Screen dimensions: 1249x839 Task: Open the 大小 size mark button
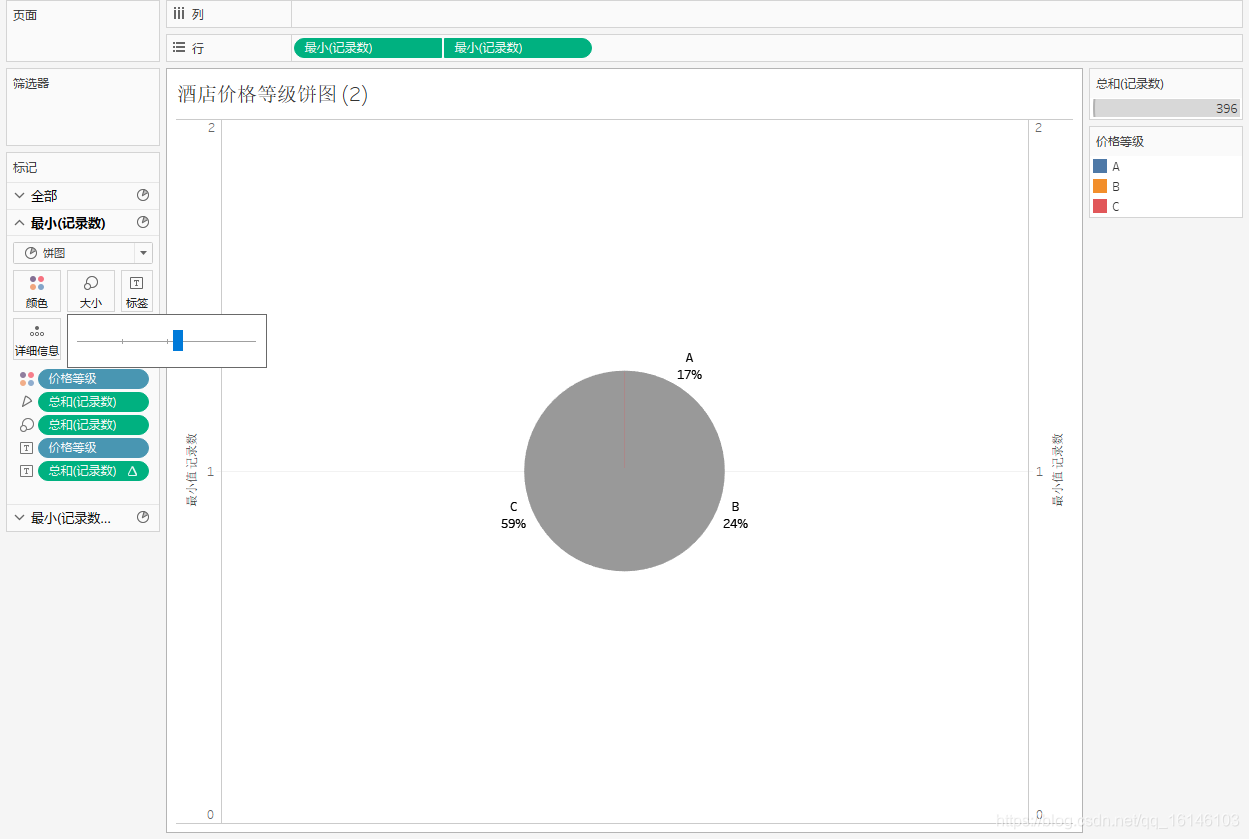click(x=91, y=291)
